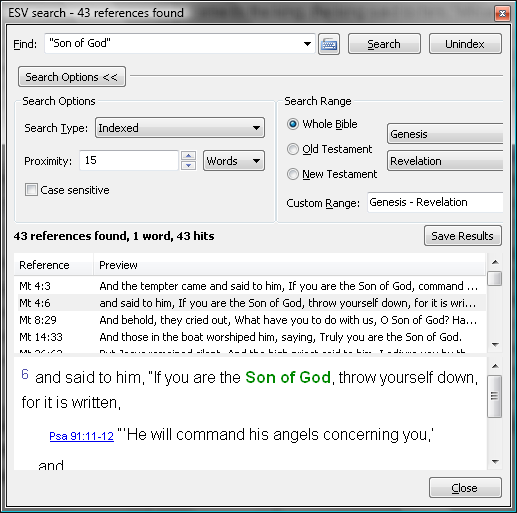
Task: Select the Mt 14:33 result row
Action: click(250, 337)
